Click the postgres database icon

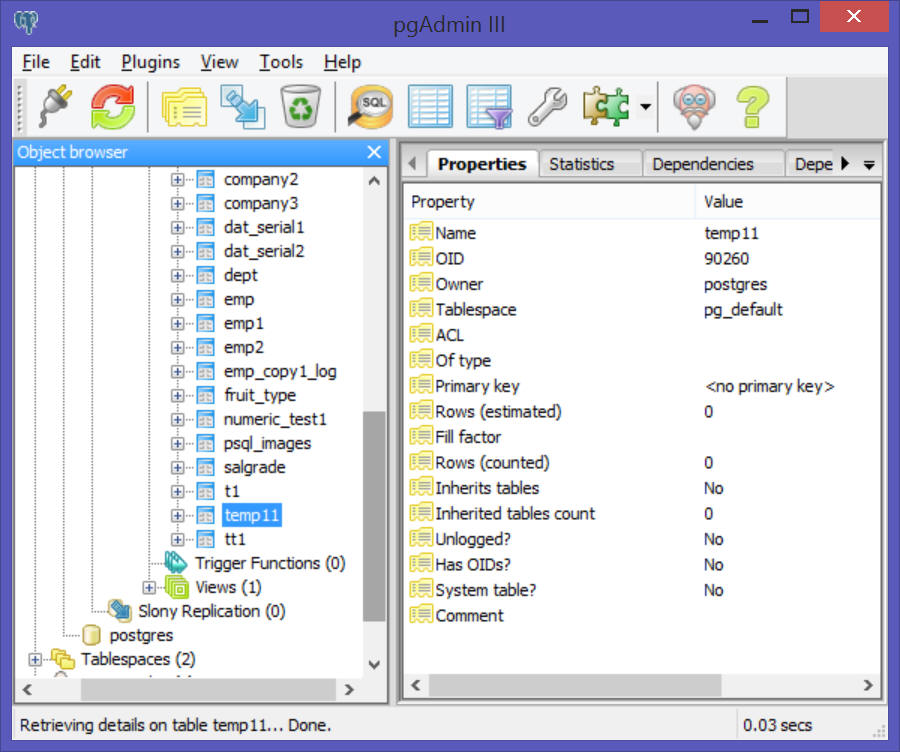[x=91, y=635]
